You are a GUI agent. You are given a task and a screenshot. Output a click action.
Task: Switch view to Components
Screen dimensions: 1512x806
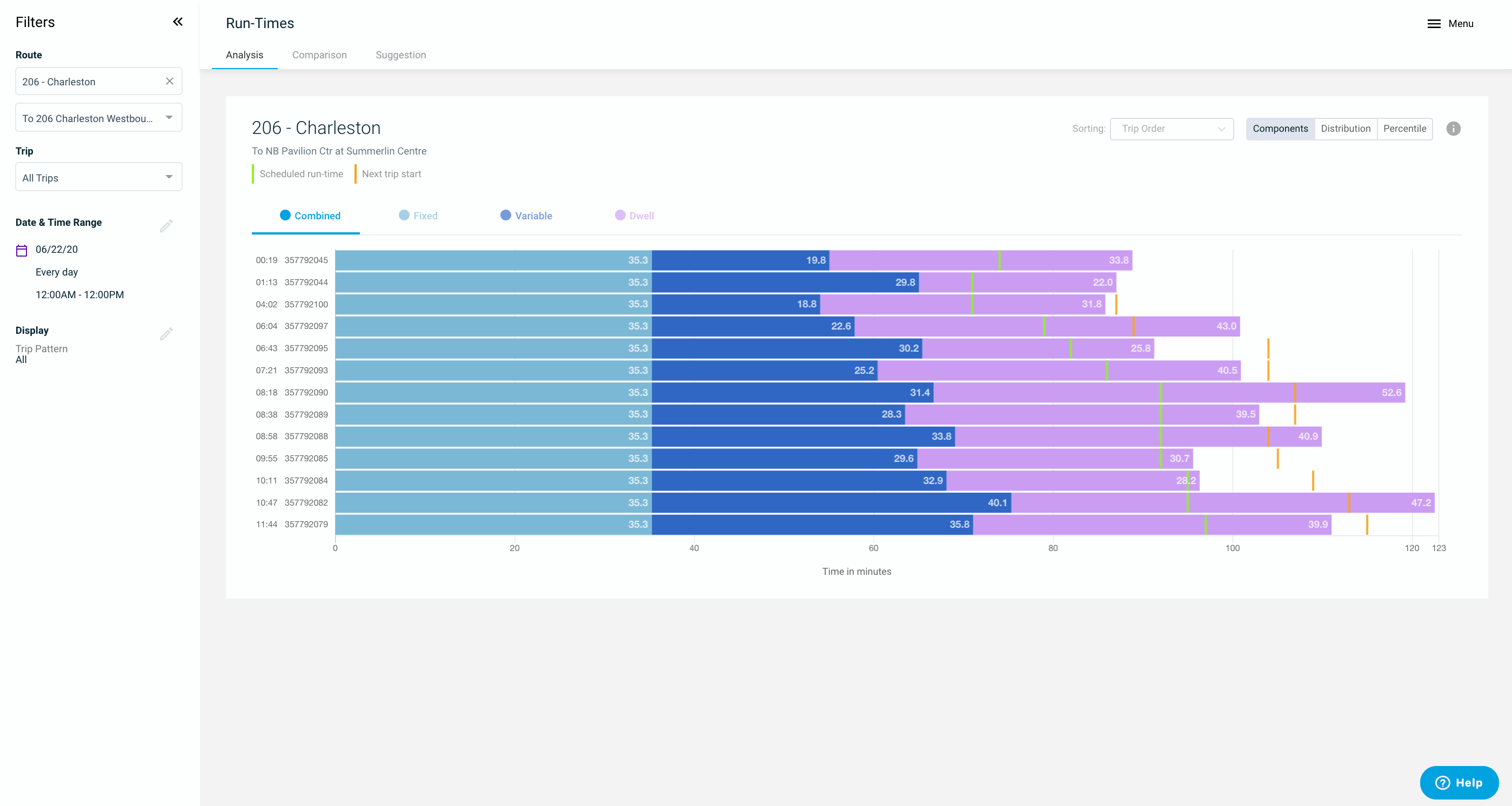click(1280, 129)
